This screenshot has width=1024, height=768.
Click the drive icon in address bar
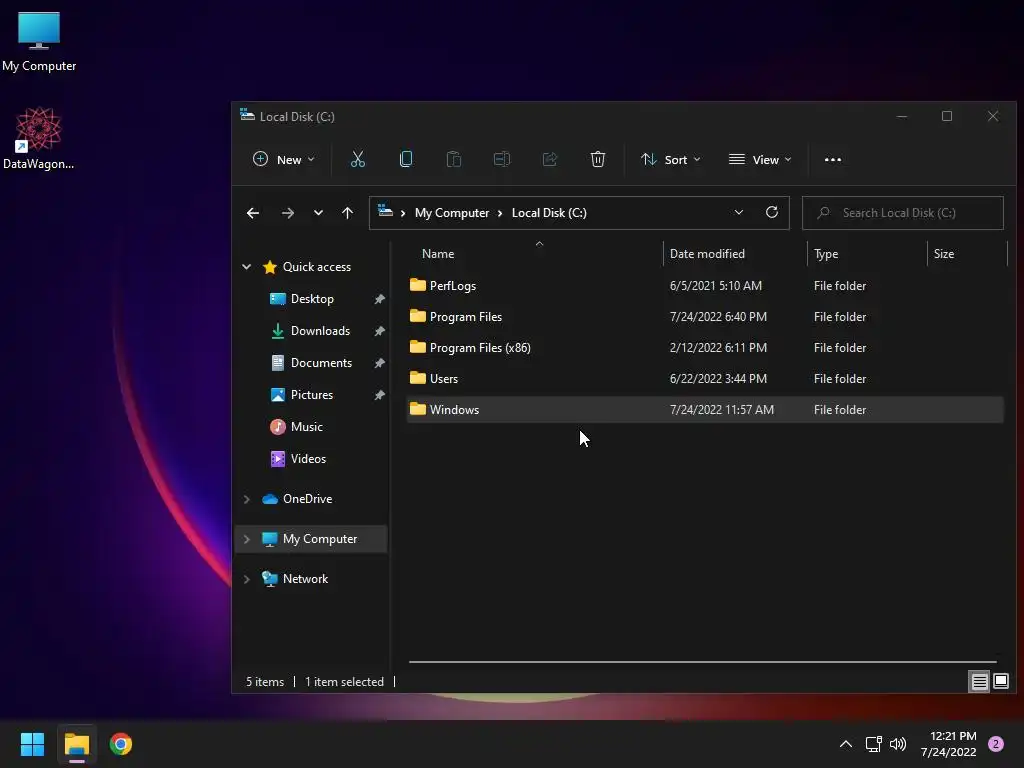[x=385, y=212]
